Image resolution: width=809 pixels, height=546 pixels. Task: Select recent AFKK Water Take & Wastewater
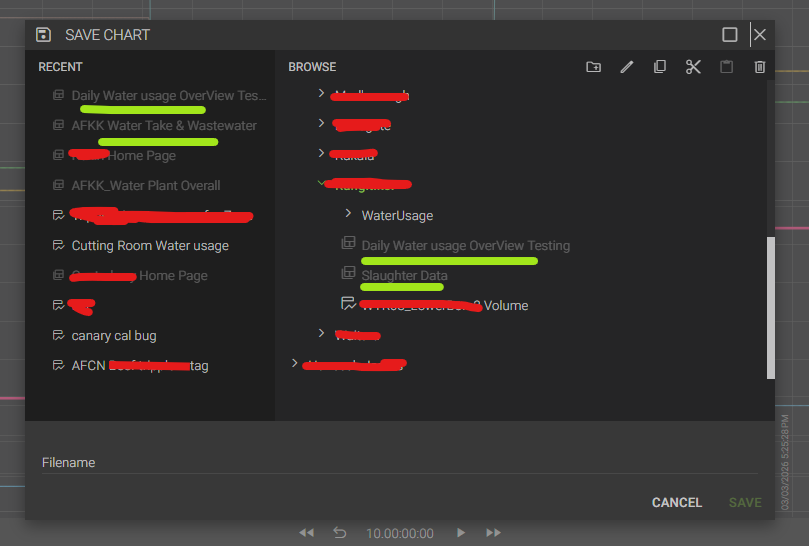click(164, 125)
